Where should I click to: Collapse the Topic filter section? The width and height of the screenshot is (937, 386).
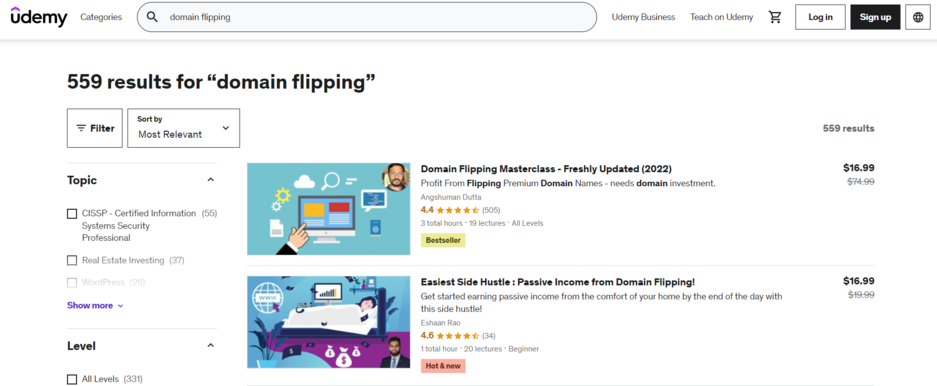pos(210,180)
